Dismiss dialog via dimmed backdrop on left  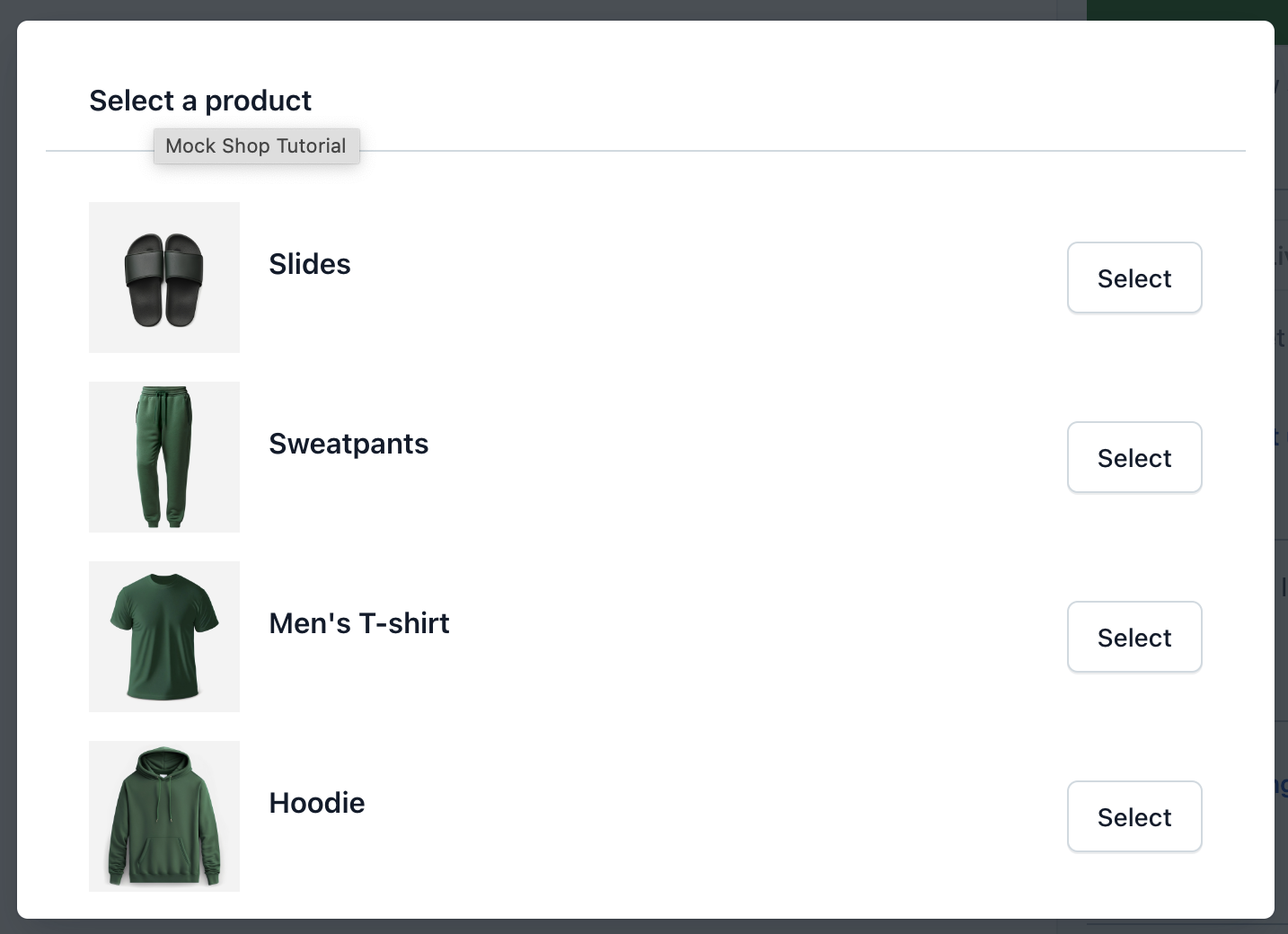click(7, 467)
